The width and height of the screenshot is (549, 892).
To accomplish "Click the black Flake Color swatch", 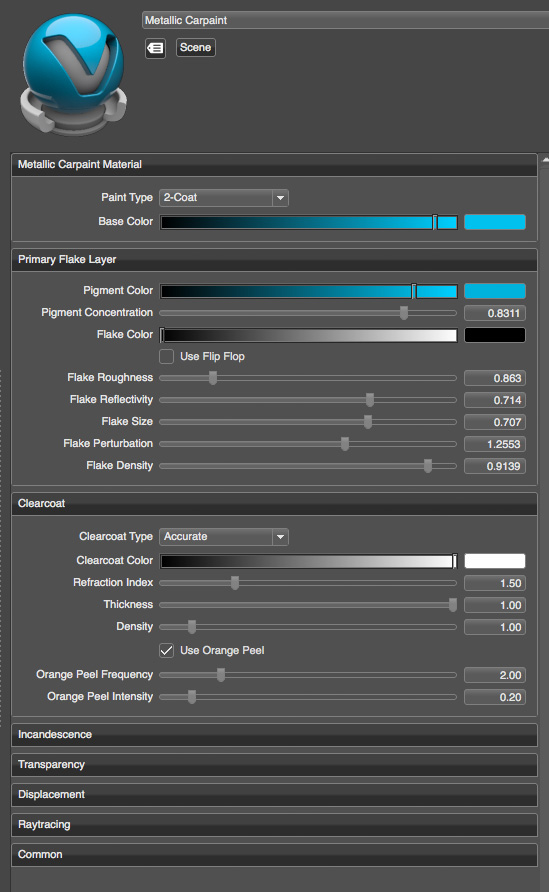I will [495, 335].
